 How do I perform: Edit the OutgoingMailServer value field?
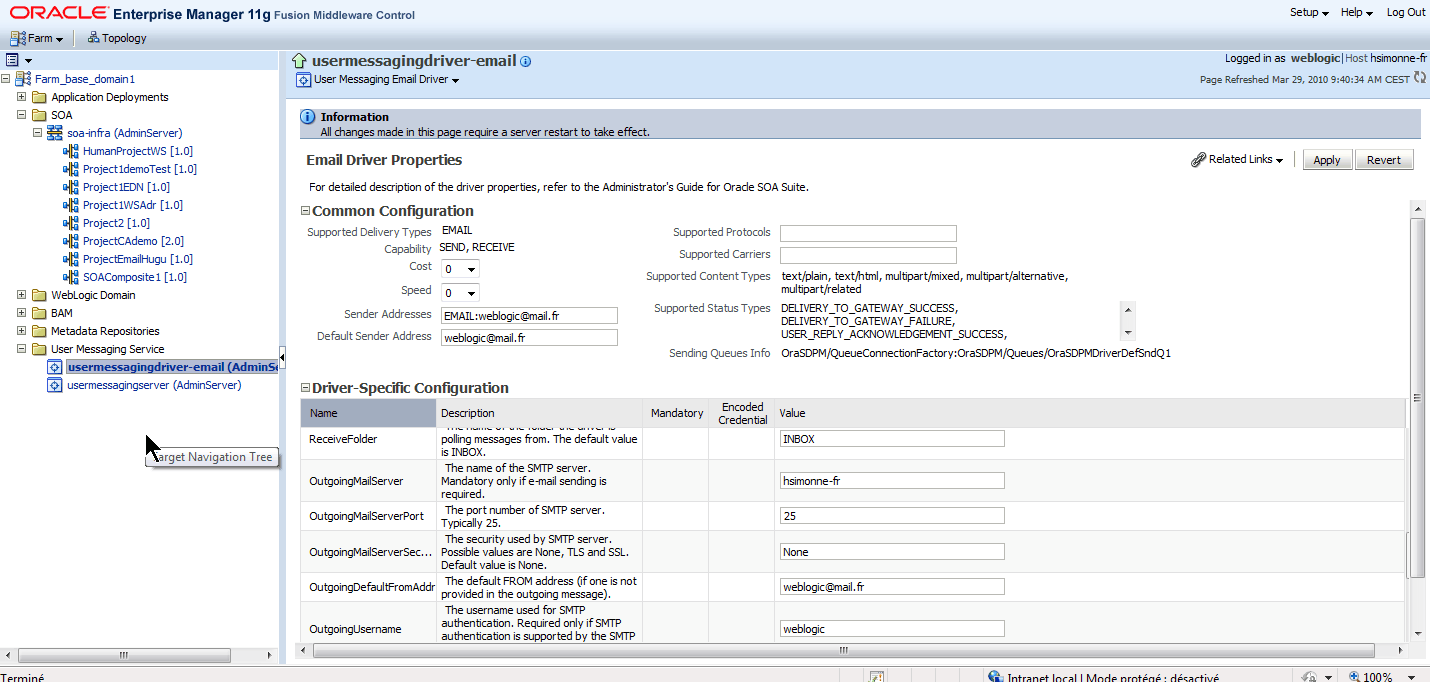(892, 481)
